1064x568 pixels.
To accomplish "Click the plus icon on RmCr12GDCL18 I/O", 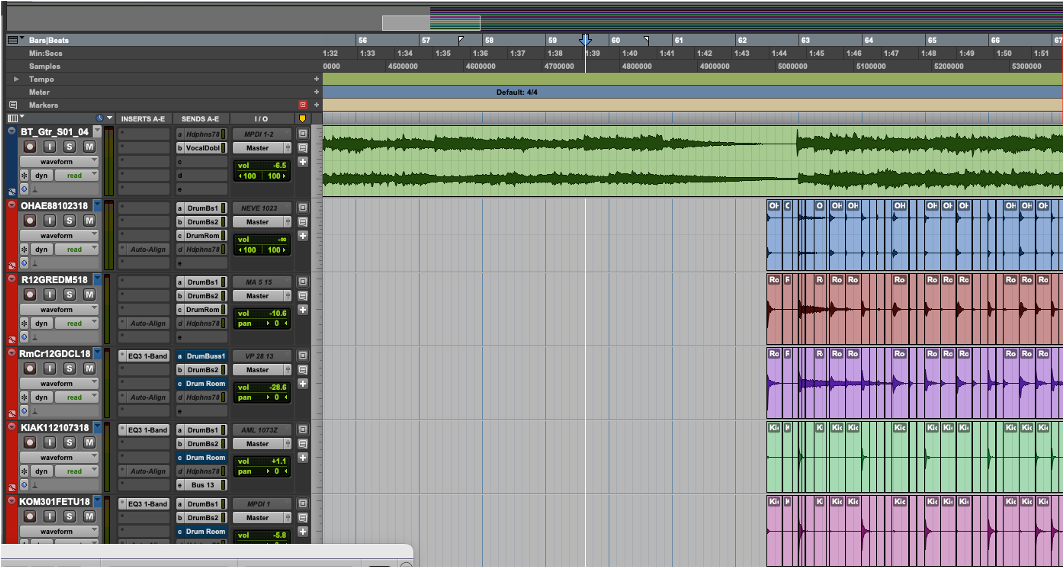I will (x=303, y=383).
